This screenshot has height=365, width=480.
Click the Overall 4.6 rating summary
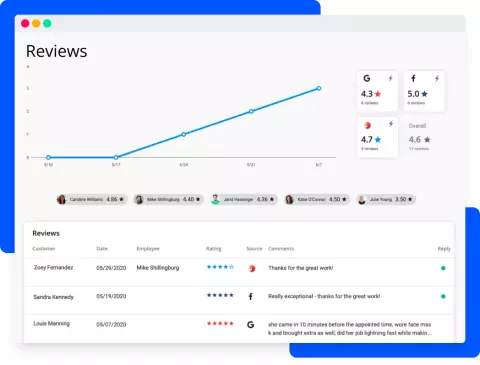point(419,137)
